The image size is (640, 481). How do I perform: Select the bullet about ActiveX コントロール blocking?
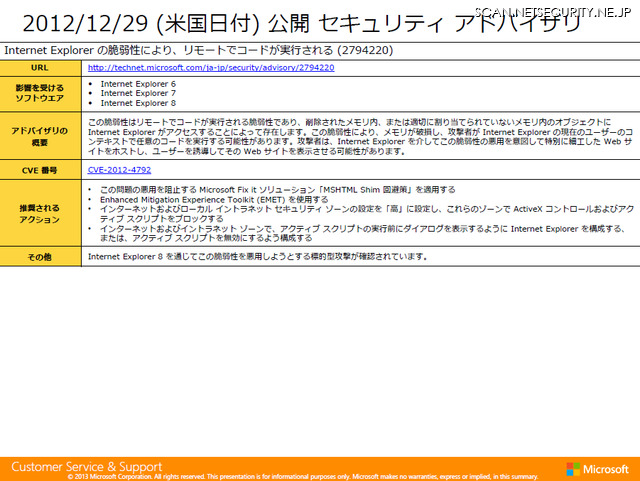[x=367, y=214]
